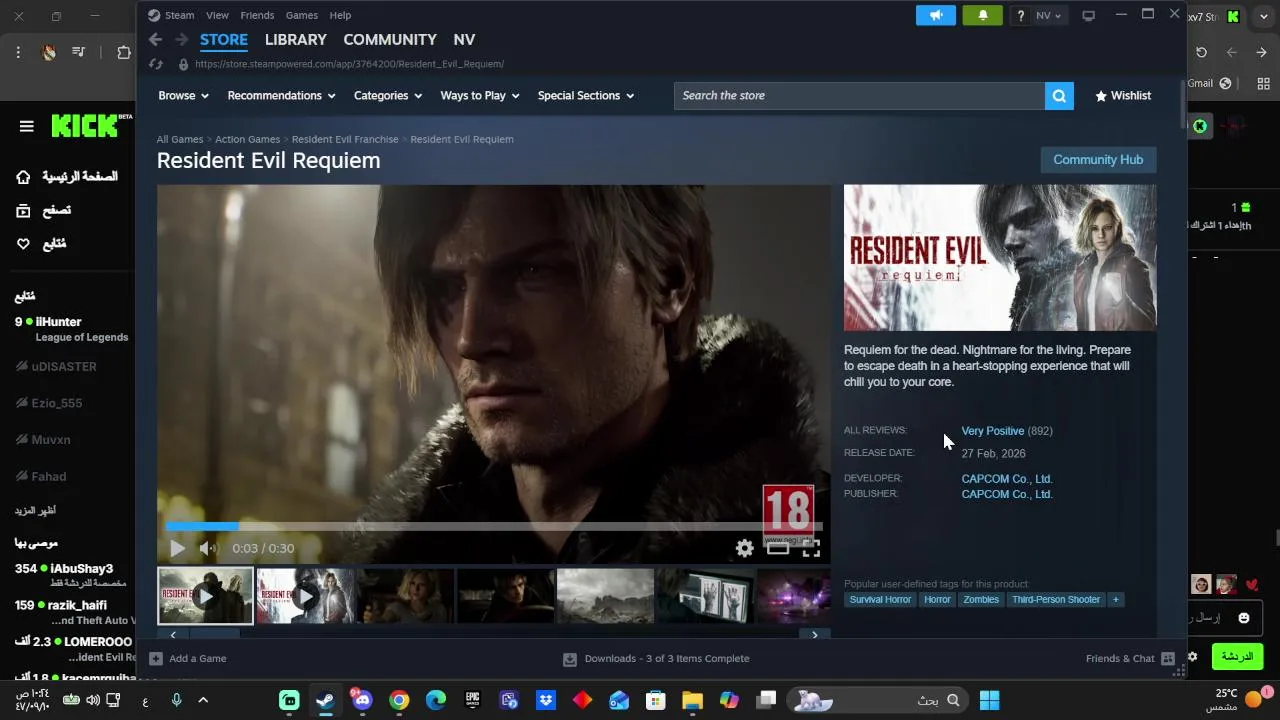Open Google Chrome from taskbar
This screenshot has height=720, width=1280.
pyautogui.click(x=399, y=700)
